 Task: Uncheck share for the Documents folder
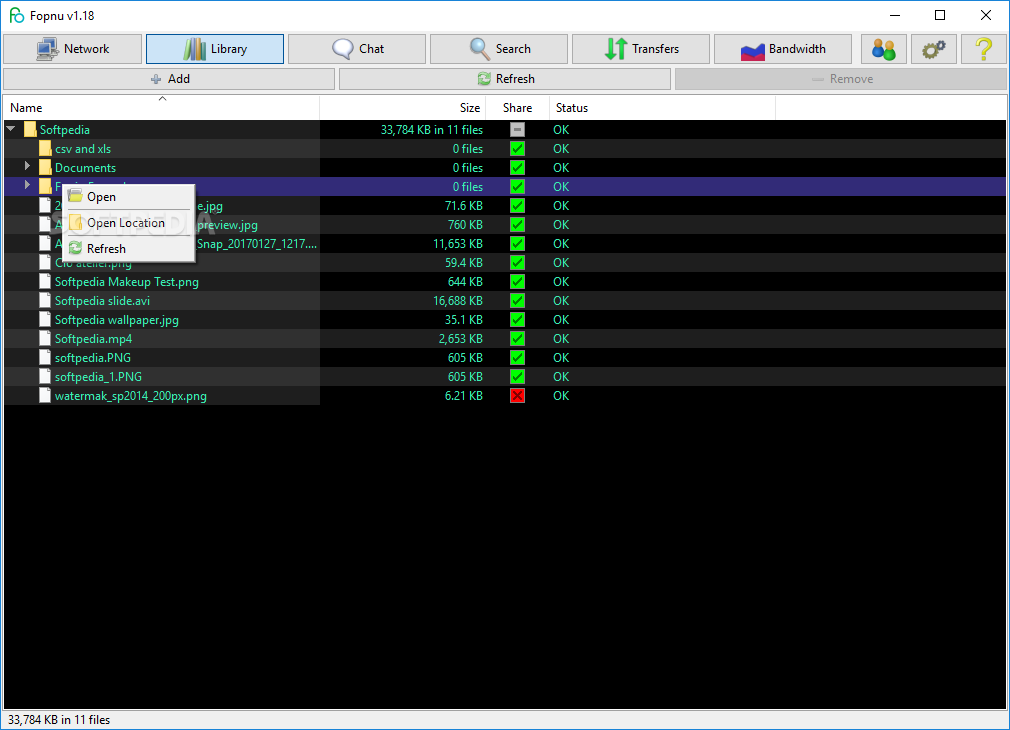coord(517,168)
